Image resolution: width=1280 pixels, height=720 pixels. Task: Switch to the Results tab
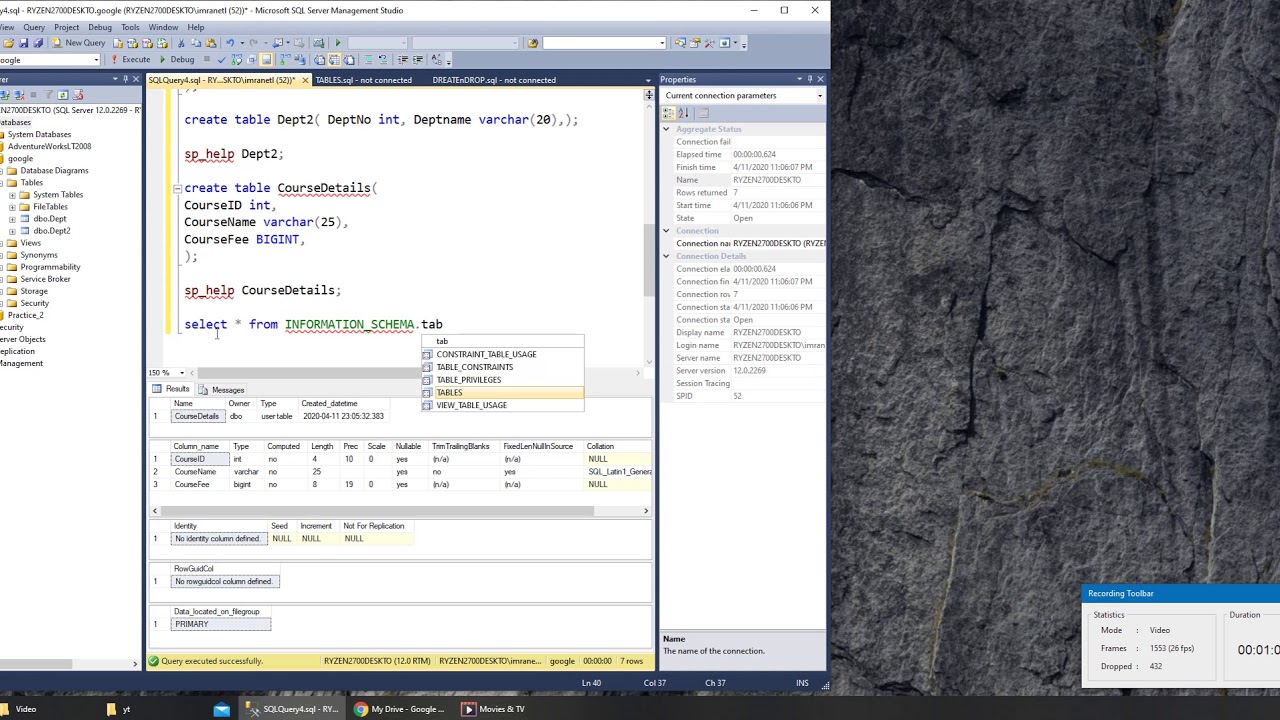(x=171, y=390)
